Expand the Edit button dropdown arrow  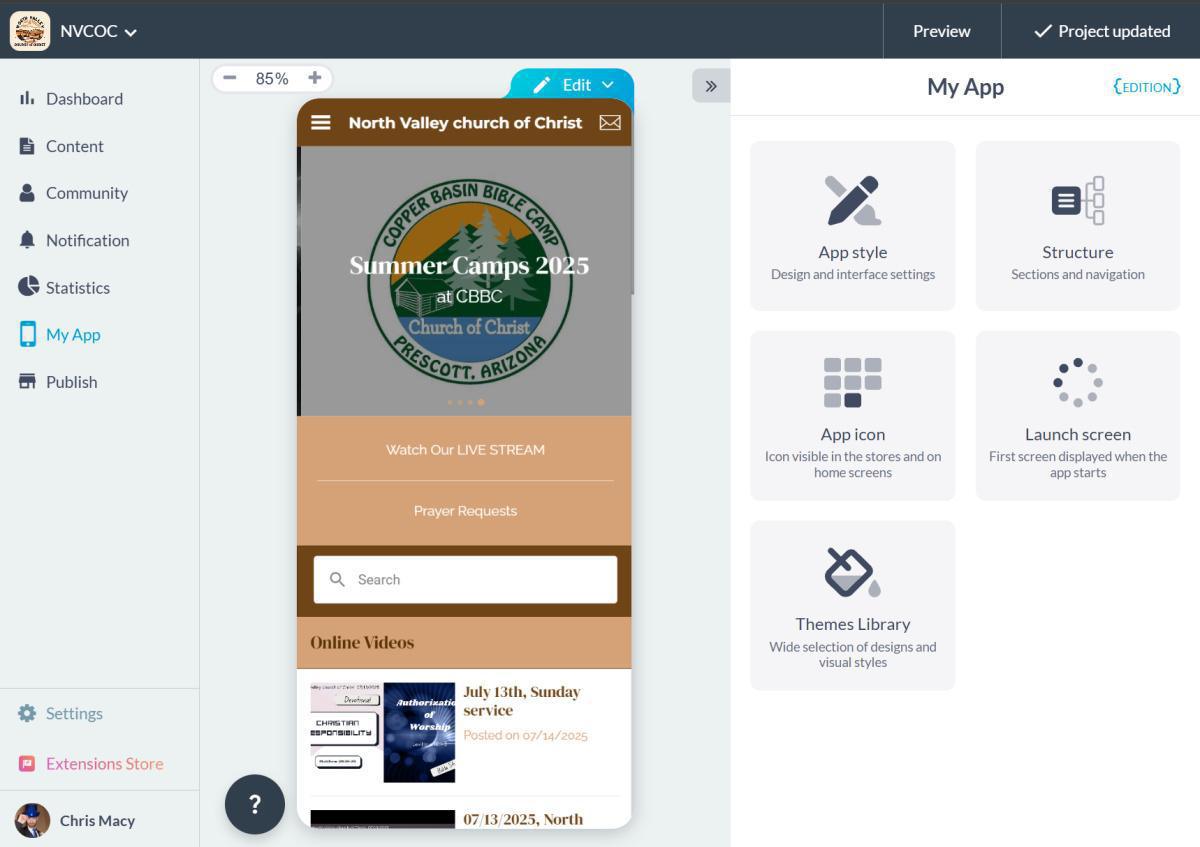click(x=608, y=85)
